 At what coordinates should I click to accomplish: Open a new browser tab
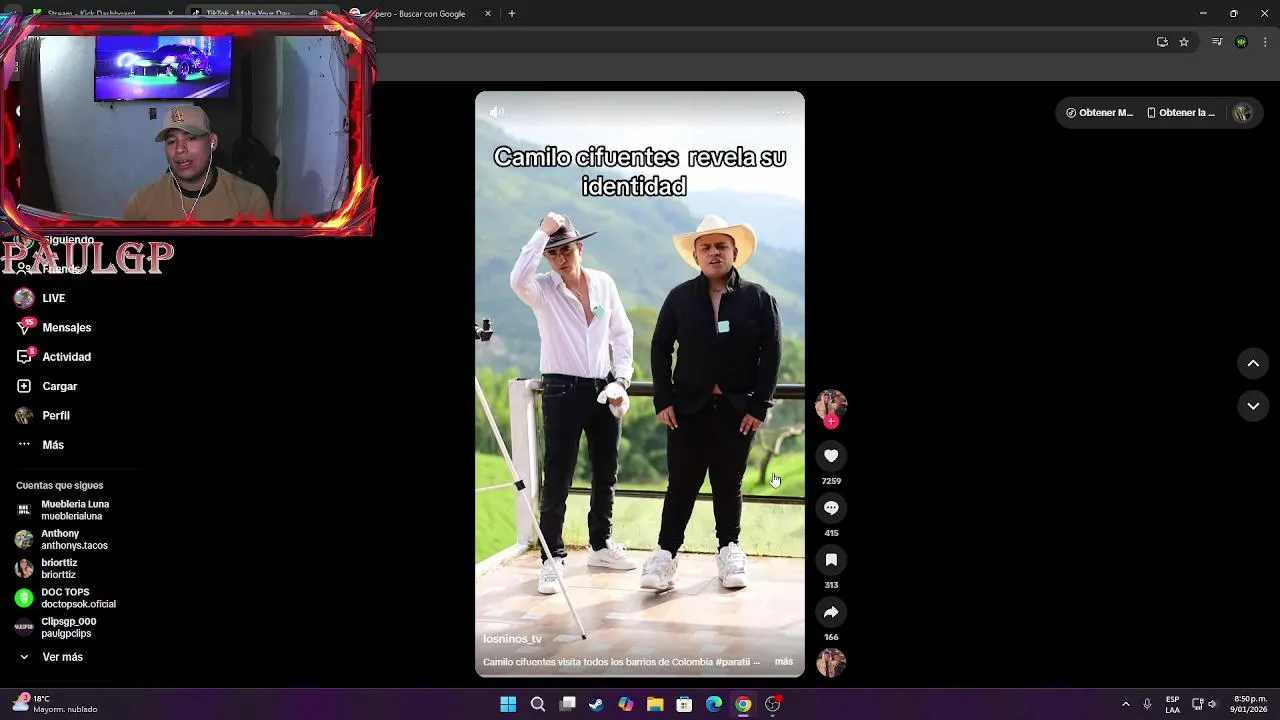(x=512, y=14)
